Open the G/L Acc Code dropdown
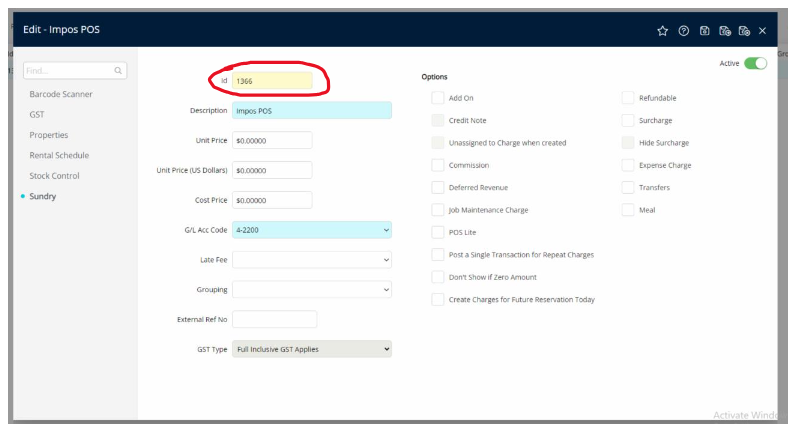This screenshot has height=436, width=810. tap(311, 230)
